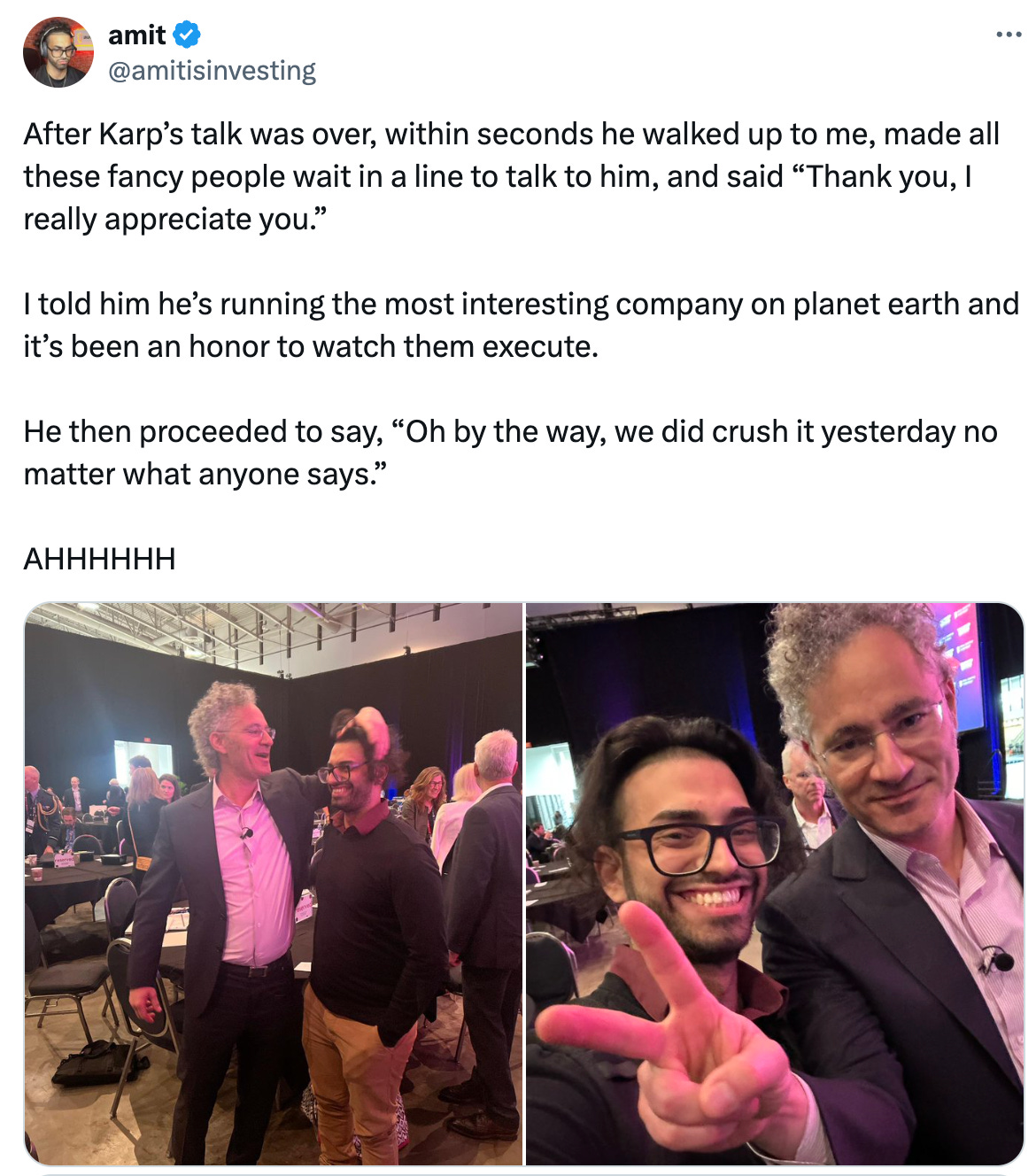The width and height of the screenshot is (1036, 1176).
Task: Open the @amitisinvesting handle link
Action: [212, 71]
